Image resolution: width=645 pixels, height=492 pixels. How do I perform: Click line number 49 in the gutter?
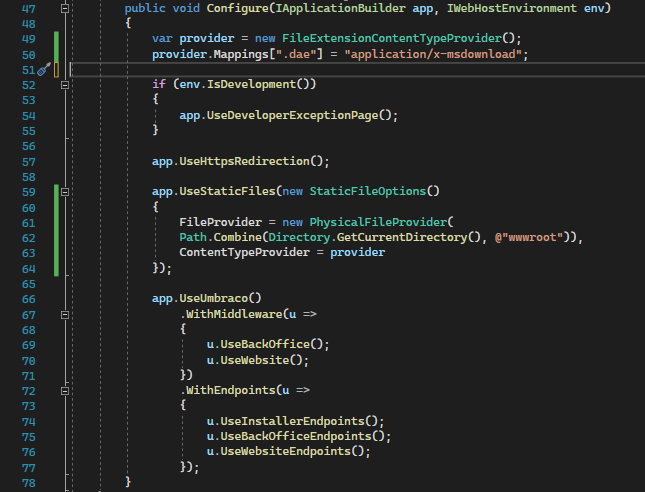28,39
